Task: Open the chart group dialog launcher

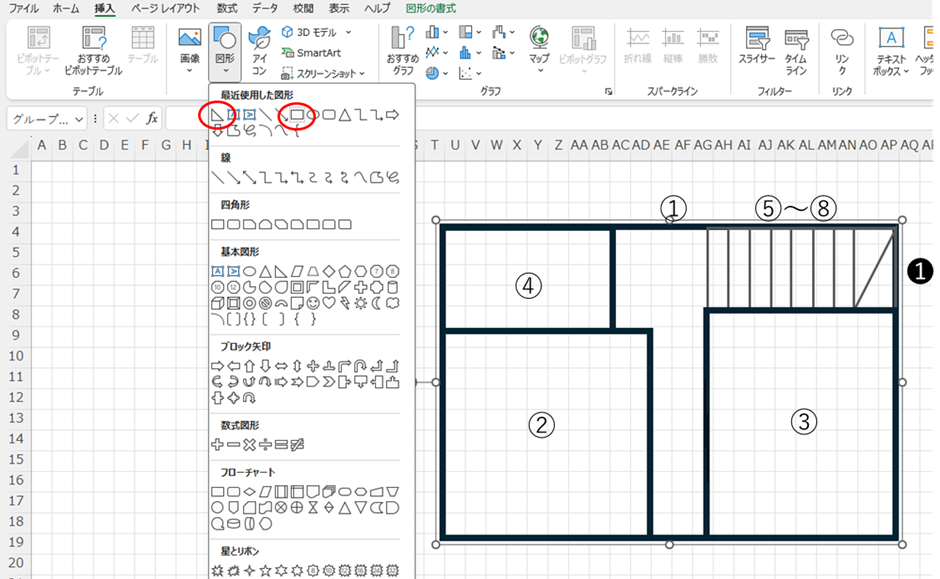Action: (x=608, y=92)
